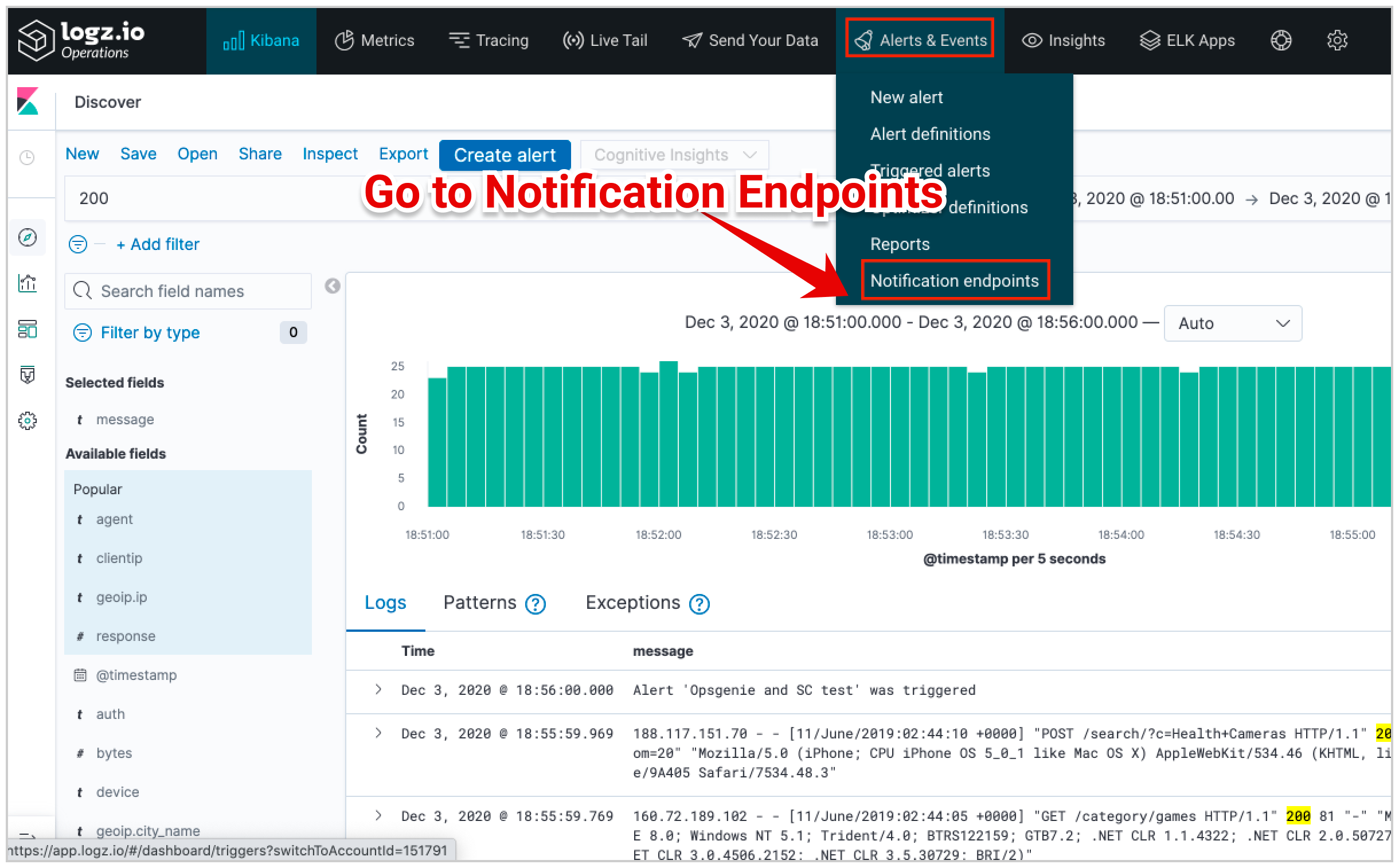Click the Filter by type button
The height and width of the screenshot is (868, 1399).
150,333
